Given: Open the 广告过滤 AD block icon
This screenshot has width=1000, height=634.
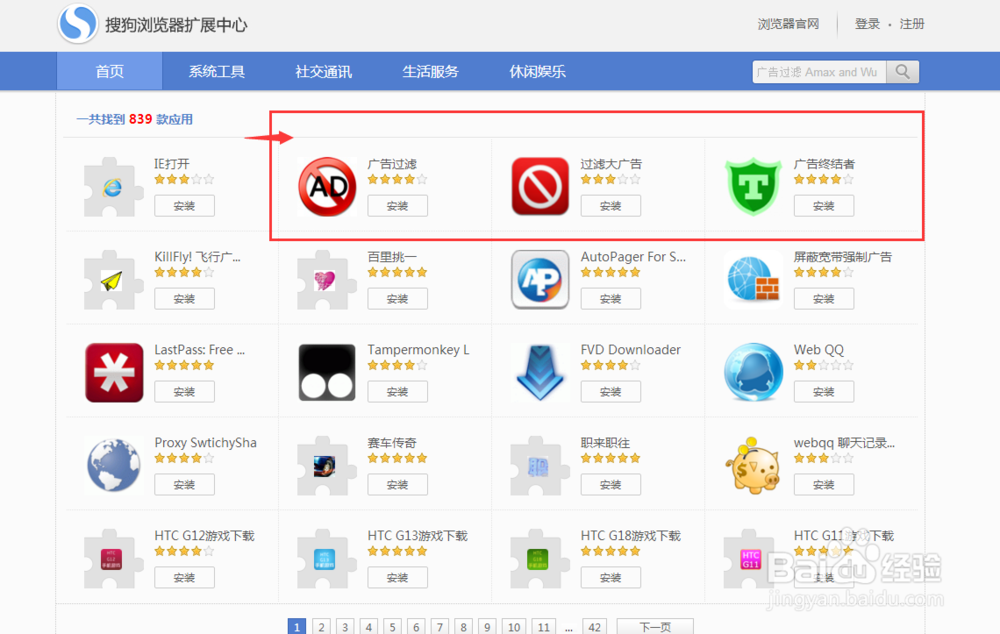Looking at the screenshot, I should click(327, 187).
